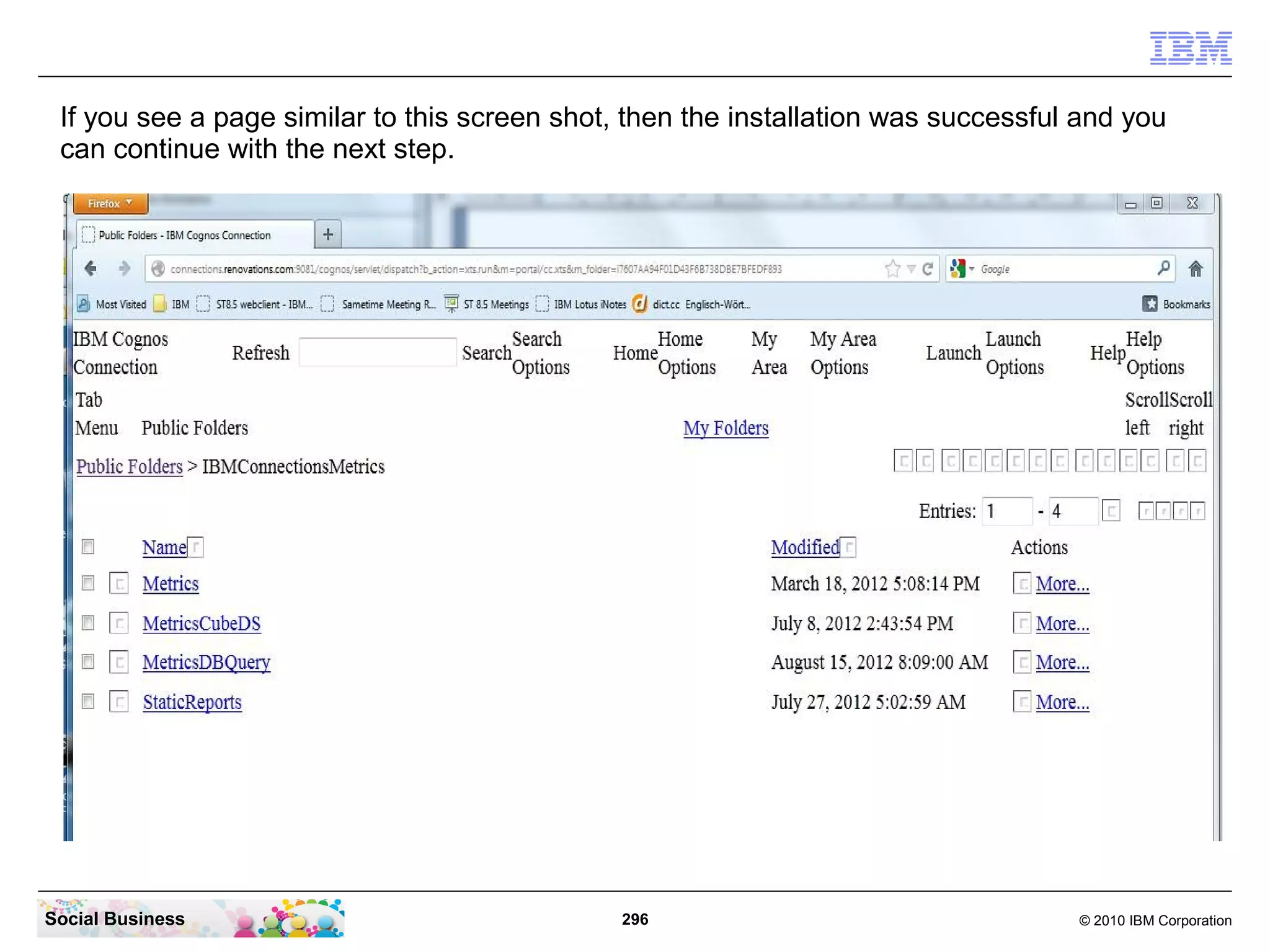Open More actions for Metrics

click(x=1062, y=584)
